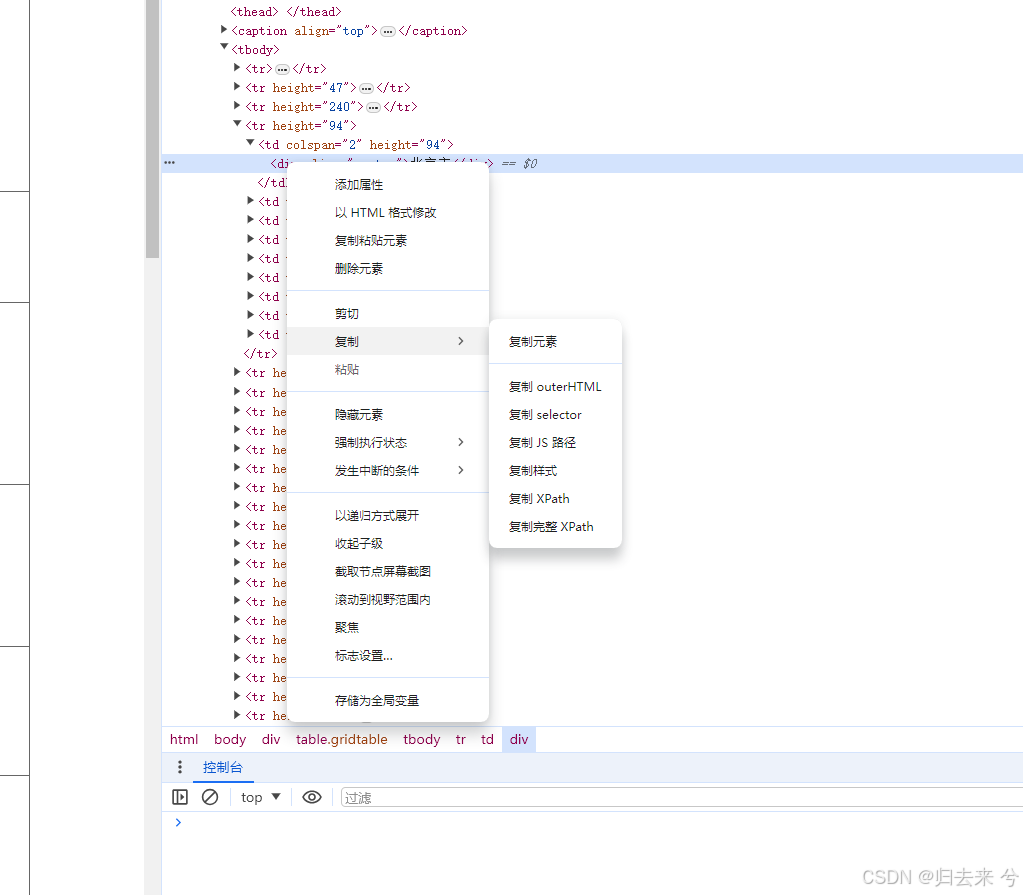The width and height of the screenshot is (1023, 895).
Task: Select the closing </tr> tag row
Action: pos(260,354)
